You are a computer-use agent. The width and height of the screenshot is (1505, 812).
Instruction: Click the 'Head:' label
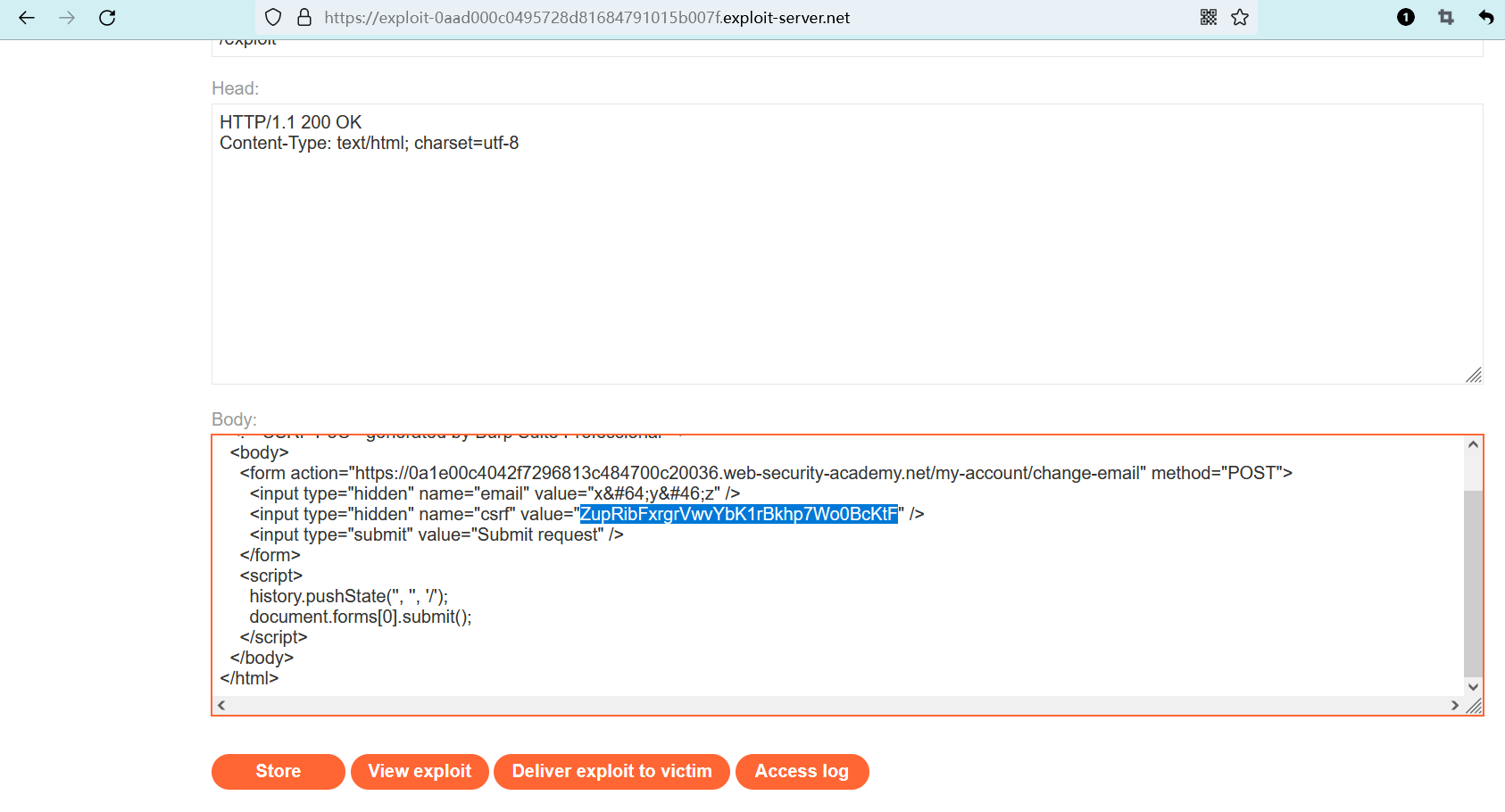click(236, 88)
